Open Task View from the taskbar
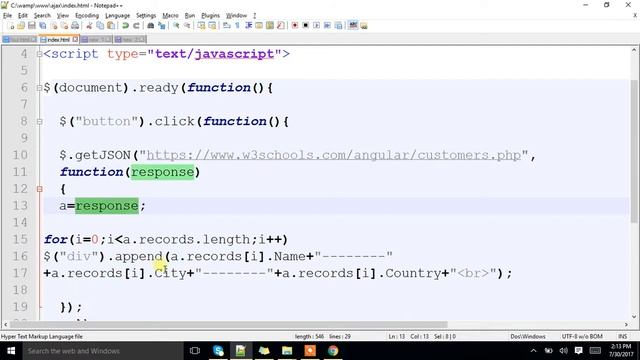This screenshot has height=360, width=640. 195,351
